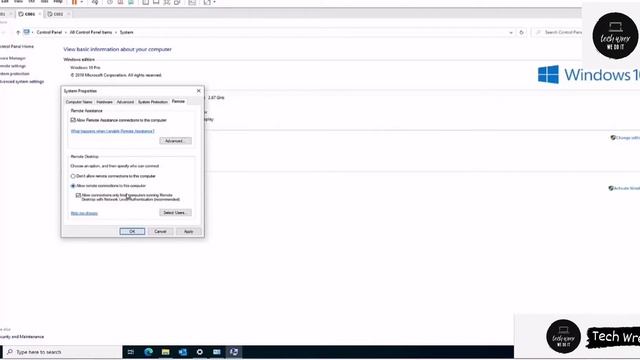The image size is (640, 360).
Task: Click Control Panel in the breadcrumb
Action: pyautogui.click(x=49, y=32)
